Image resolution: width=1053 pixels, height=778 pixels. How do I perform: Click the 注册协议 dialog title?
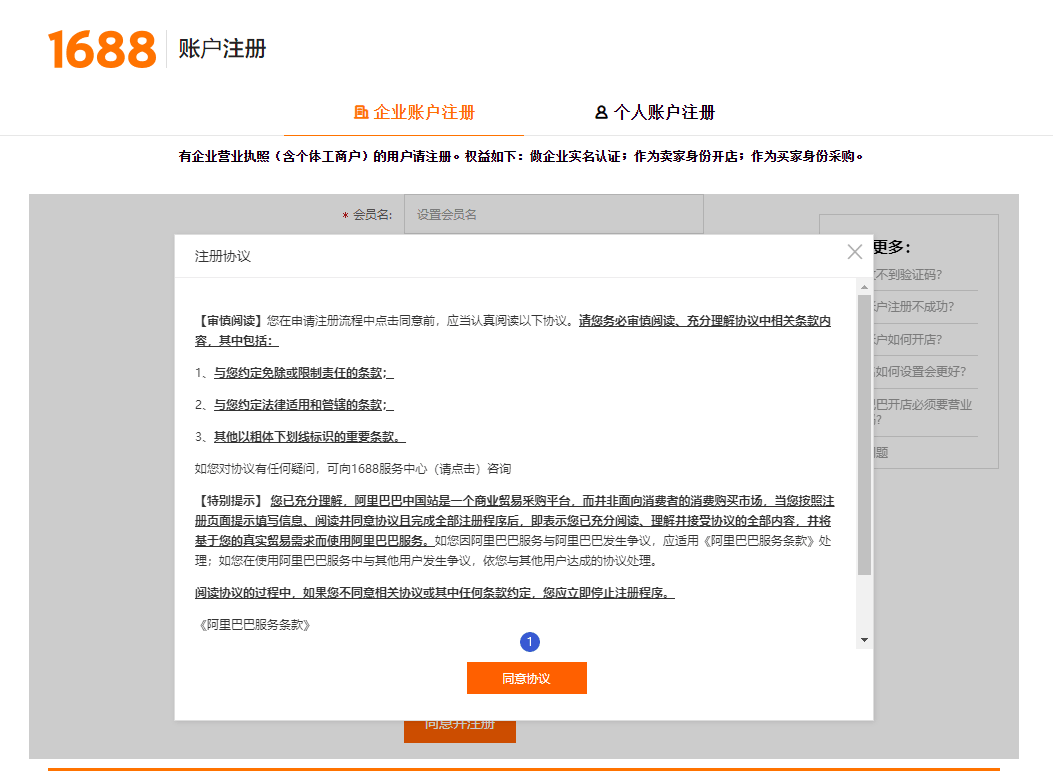click(x=223, y=256)
